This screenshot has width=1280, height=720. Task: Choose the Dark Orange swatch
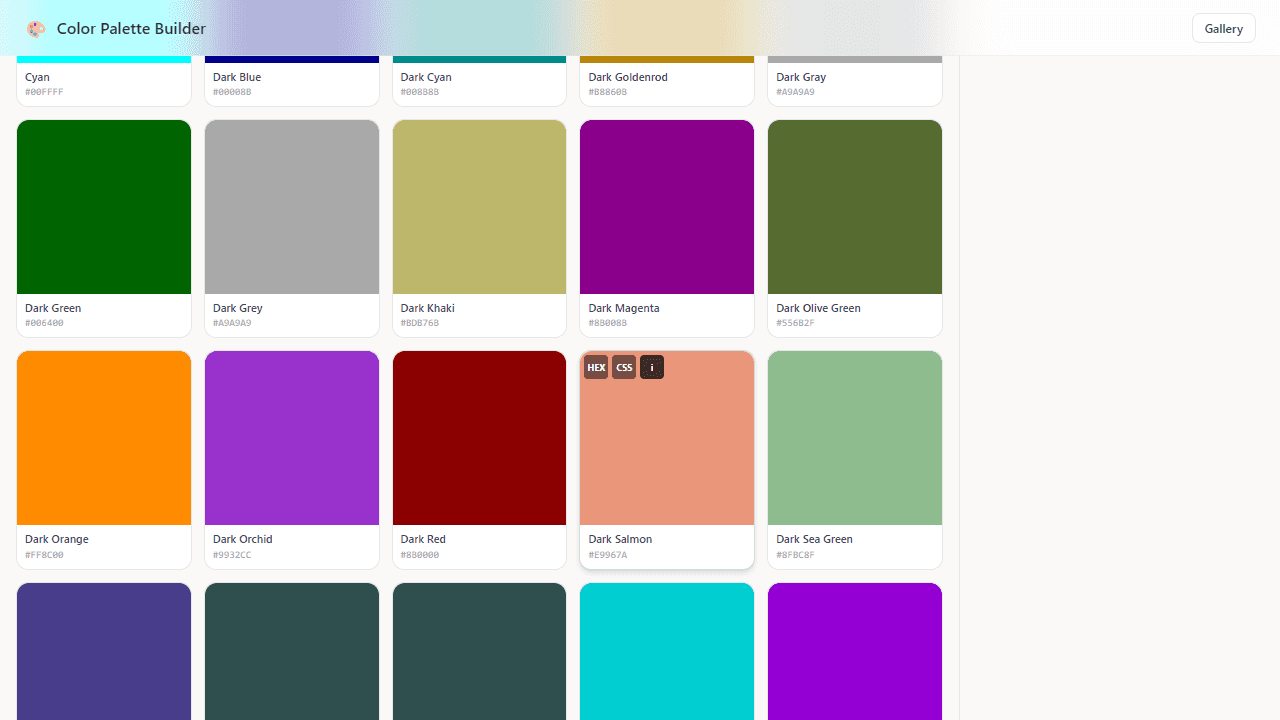(104, 438)
